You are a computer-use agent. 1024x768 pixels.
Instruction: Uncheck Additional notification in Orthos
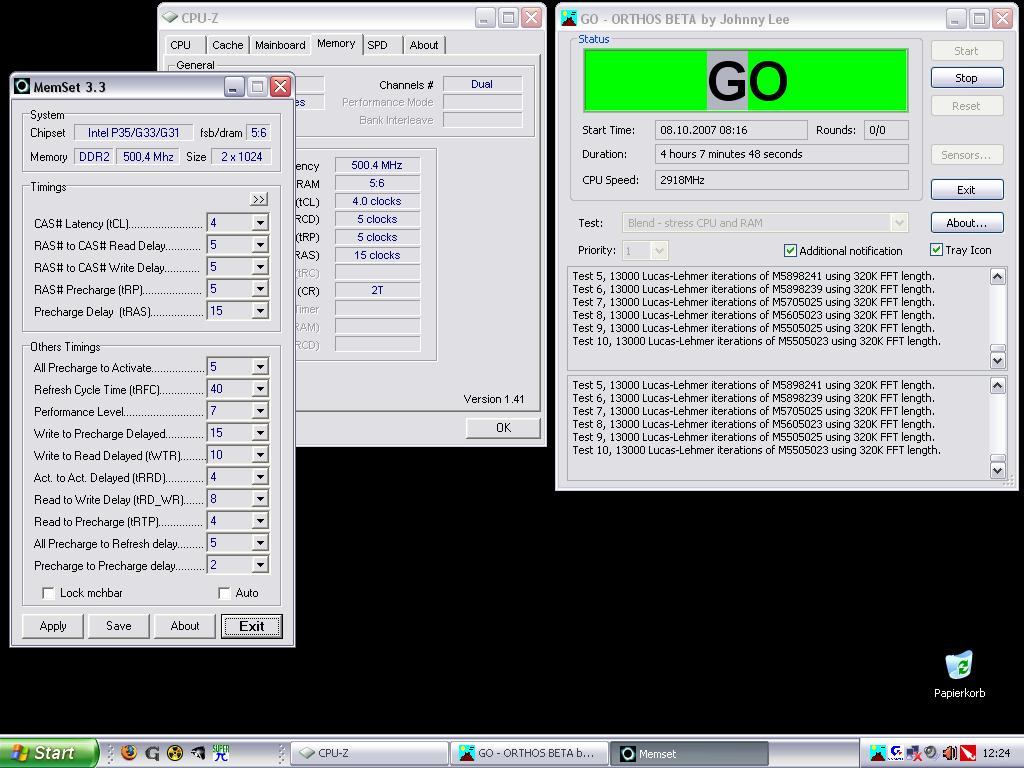[790, 251]
